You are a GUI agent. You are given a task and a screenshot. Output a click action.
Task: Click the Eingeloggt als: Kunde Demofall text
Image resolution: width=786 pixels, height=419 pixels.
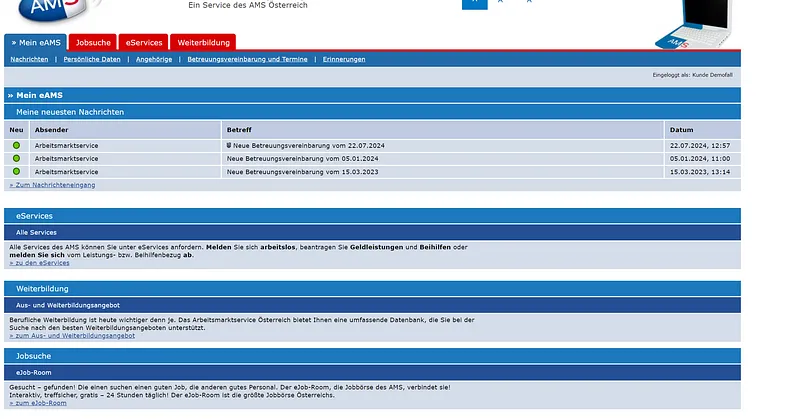(x=692, y=75)
